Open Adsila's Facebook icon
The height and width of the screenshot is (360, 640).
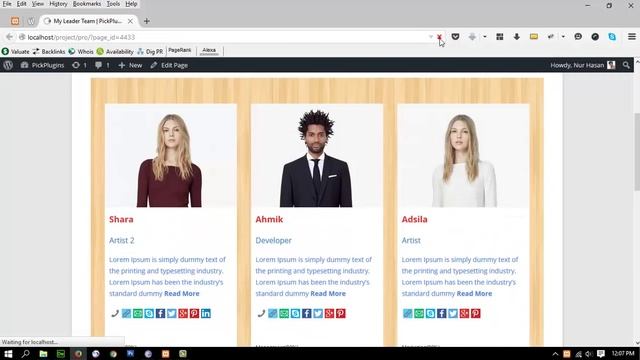click(x=442, y=313)
